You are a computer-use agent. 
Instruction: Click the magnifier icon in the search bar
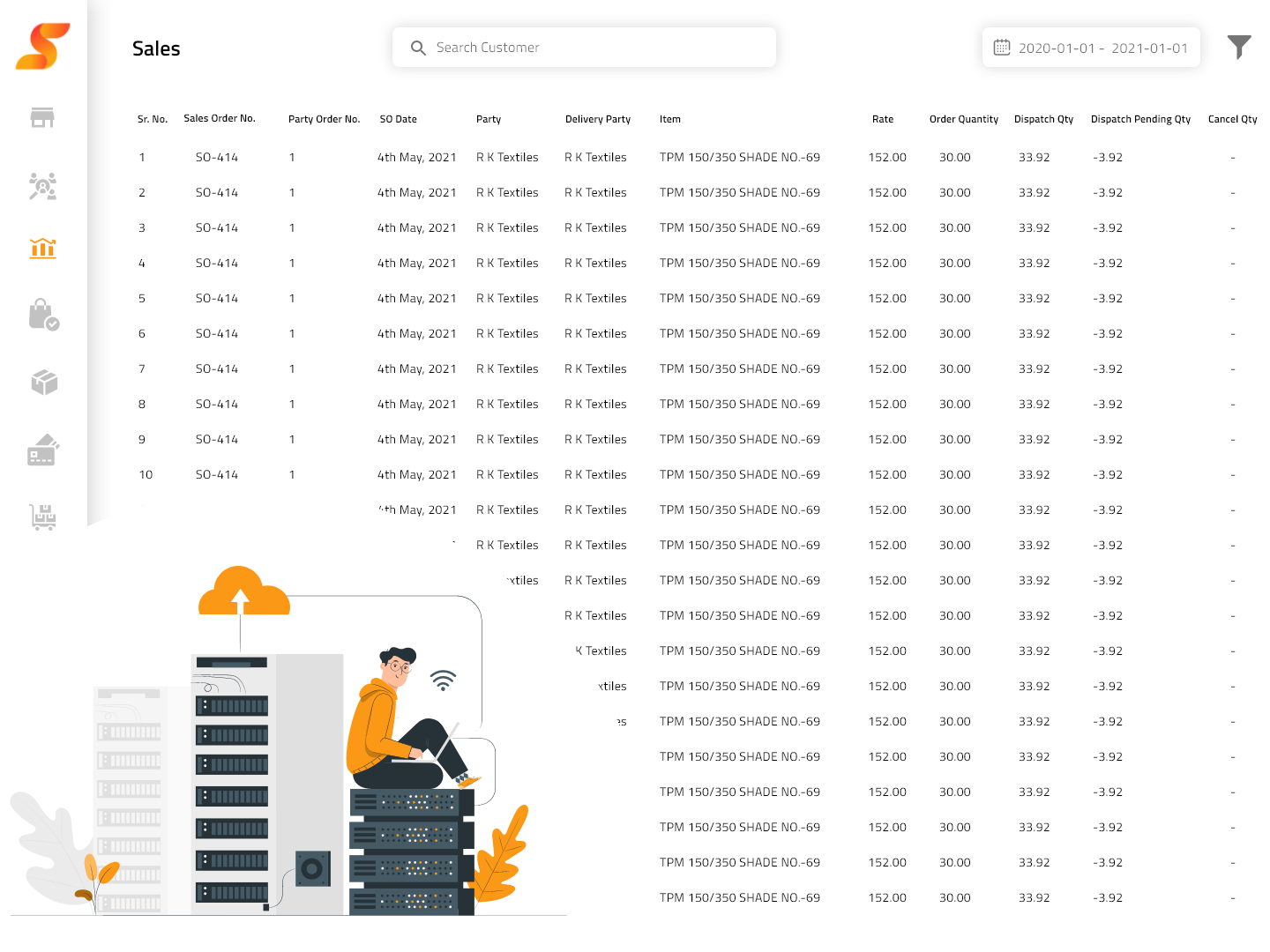tap(418, 48)
